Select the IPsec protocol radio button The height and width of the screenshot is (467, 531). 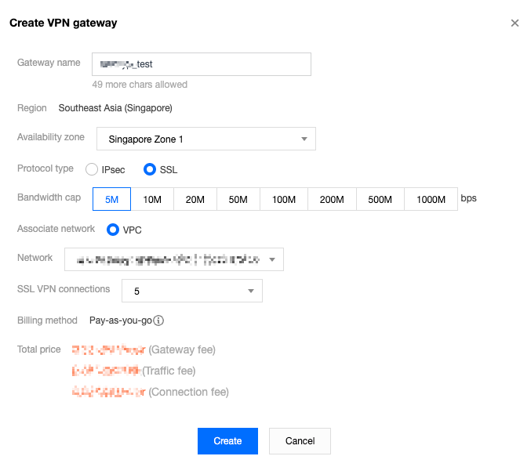91,169
